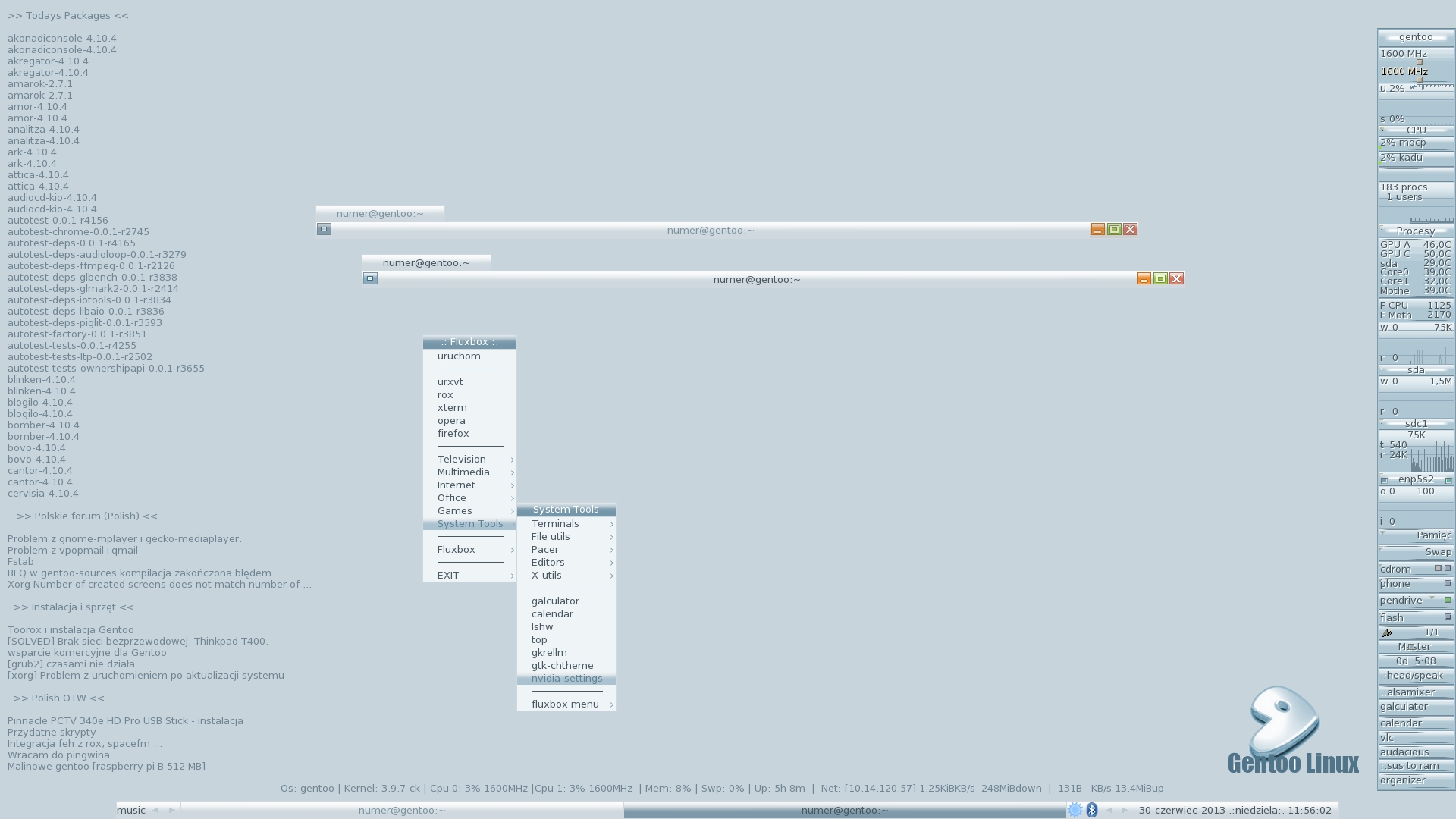The width and height of the screenshot is (1456, 819).
Task: Click the highlighted numer@gentoo taskbar entry
Action: point(845,810)
